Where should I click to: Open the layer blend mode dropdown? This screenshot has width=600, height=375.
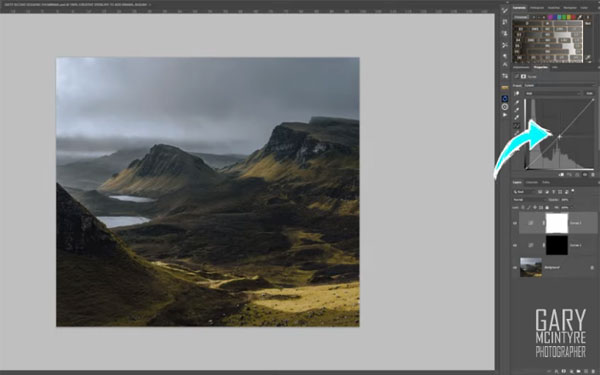point(529,200)
